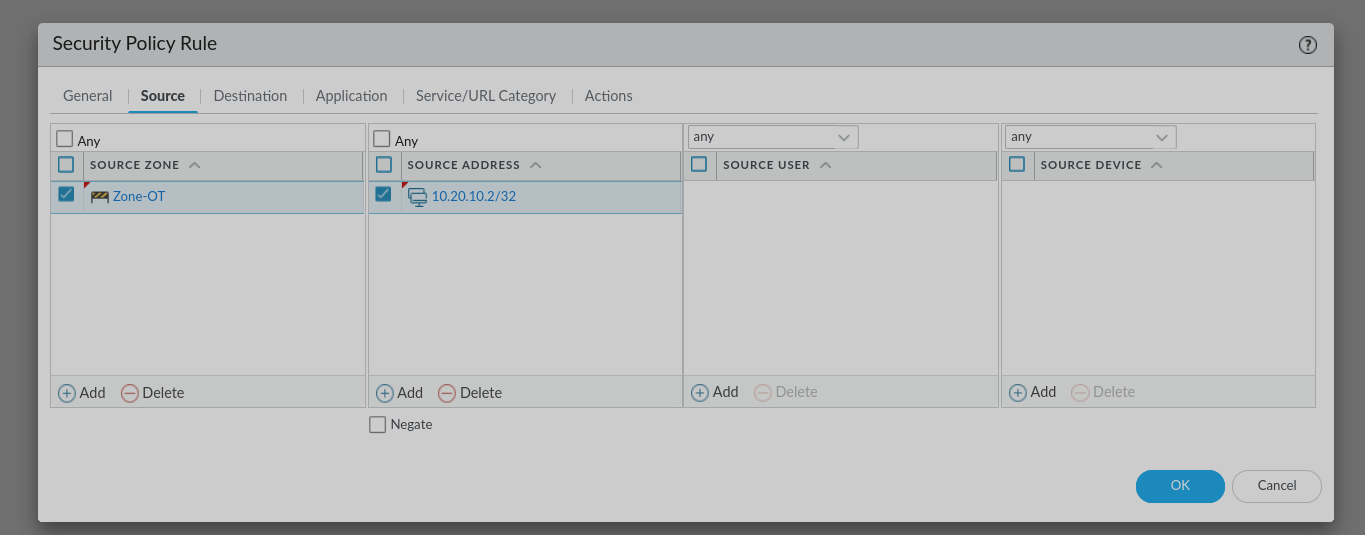Switch to the Actions tab
The width and height of the screenshot is (1365, 535).
608,96
